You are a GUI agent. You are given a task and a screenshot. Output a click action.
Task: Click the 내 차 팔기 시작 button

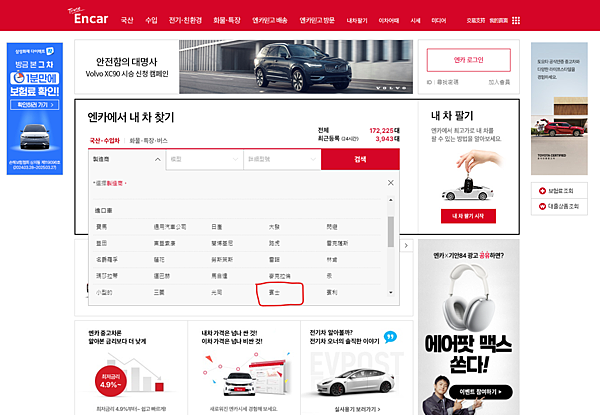[x=468, y=216]
